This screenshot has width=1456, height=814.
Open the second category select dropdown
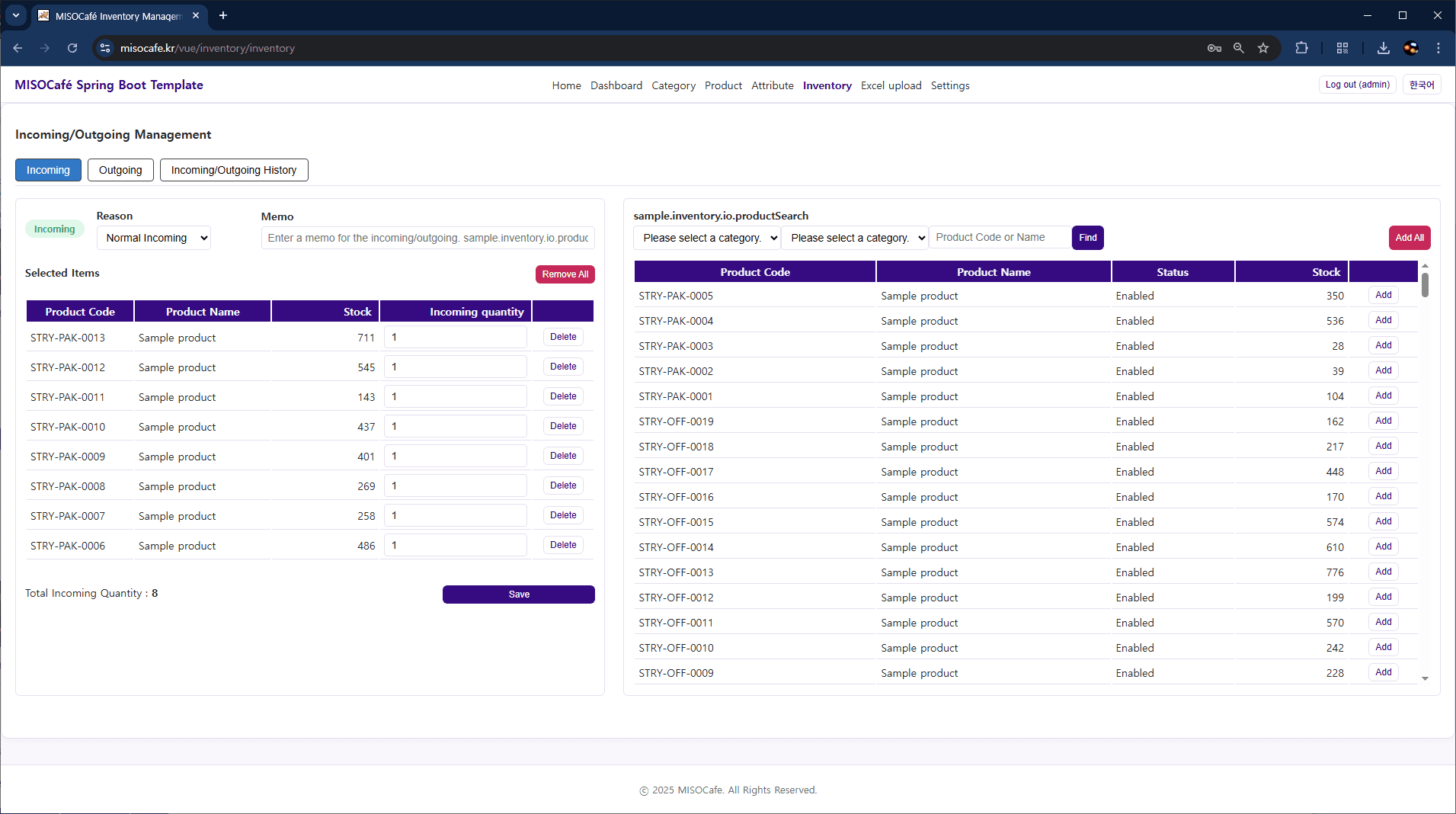pyautogui.click(x=855, y=238)
